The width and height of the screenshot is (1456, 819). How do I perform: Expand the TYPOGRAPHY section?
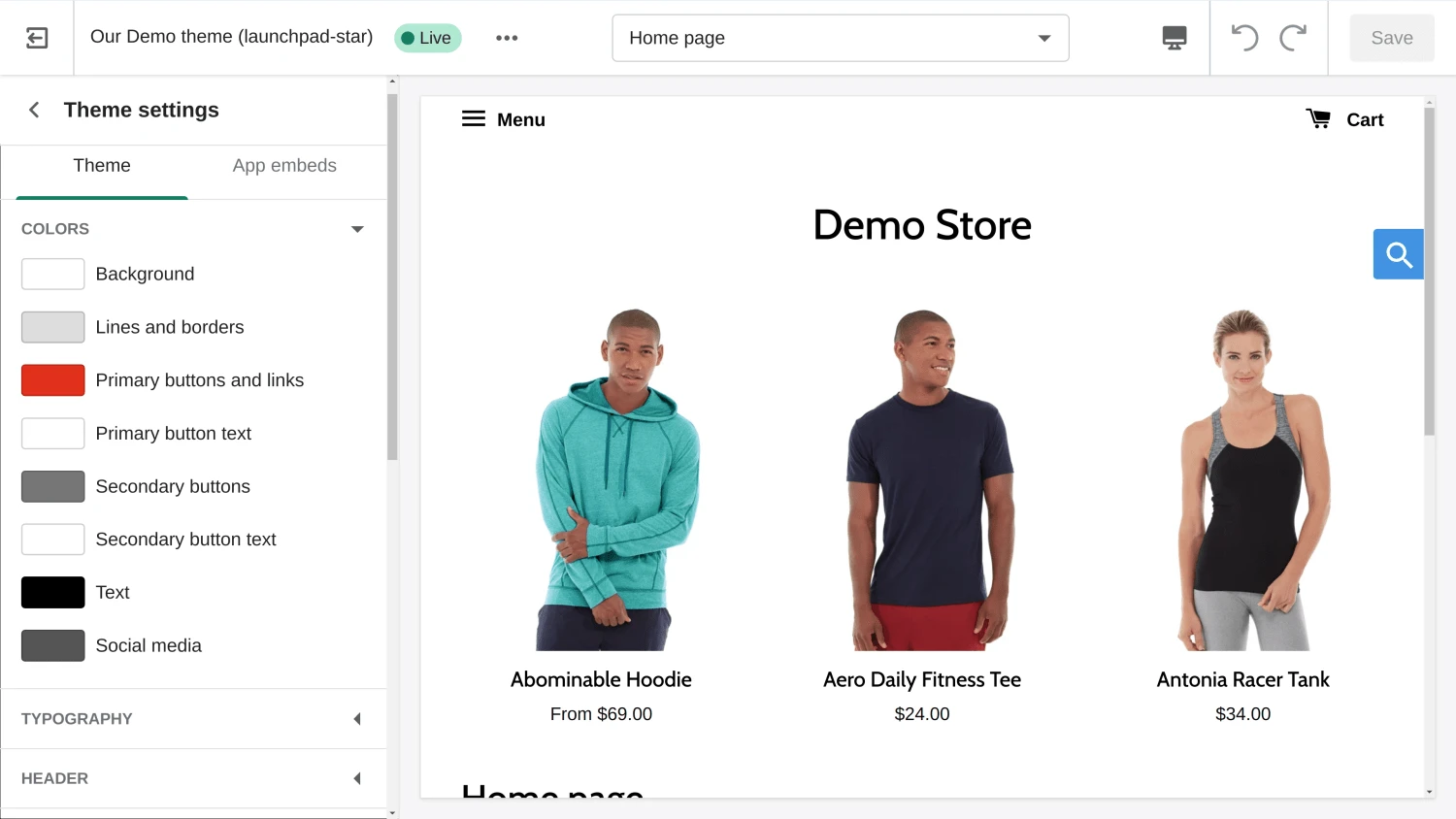[x=356, y=719]
